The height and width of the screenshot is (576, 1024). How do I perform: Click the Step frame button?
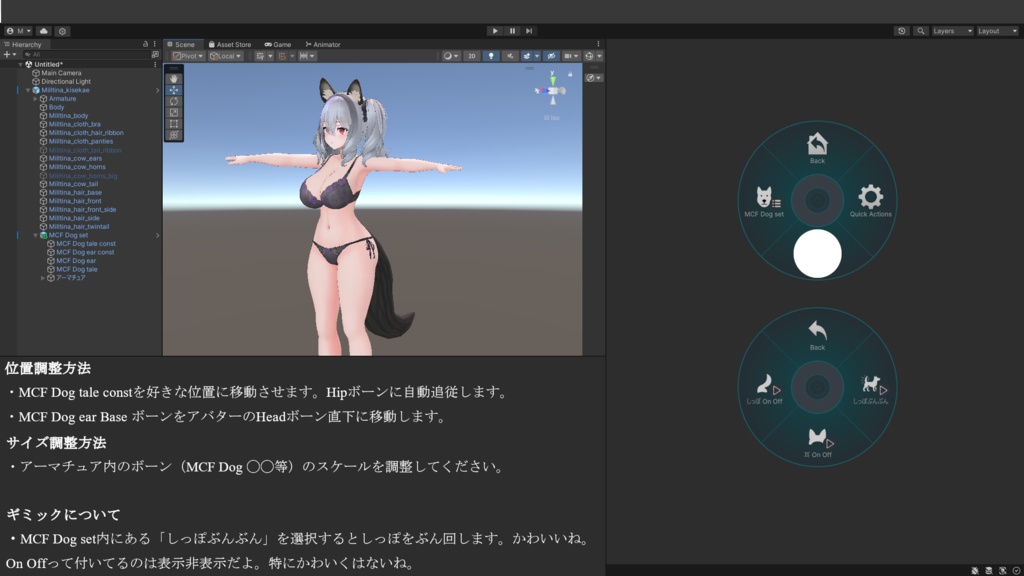pos(529,31)
